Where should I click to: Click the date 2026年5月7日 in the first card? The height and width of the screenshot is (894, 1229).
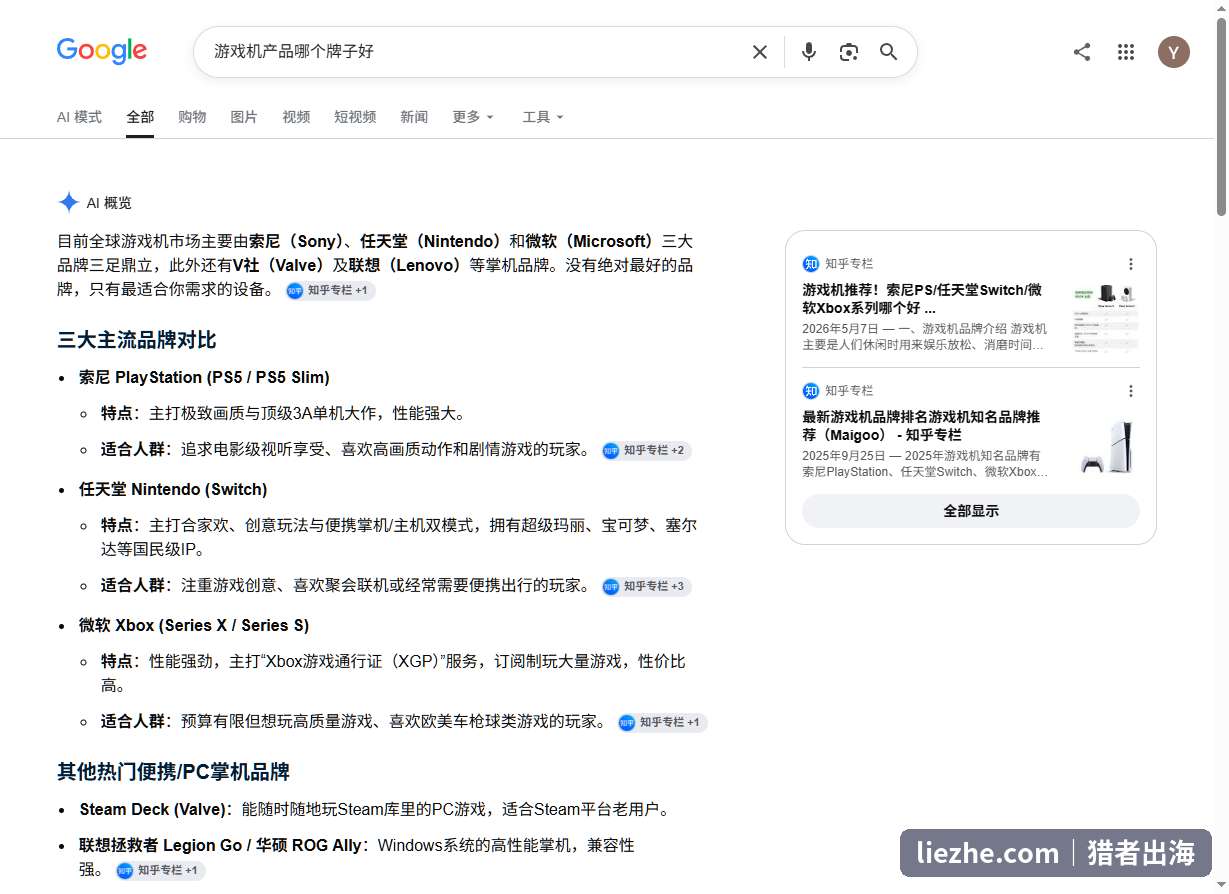840,329
